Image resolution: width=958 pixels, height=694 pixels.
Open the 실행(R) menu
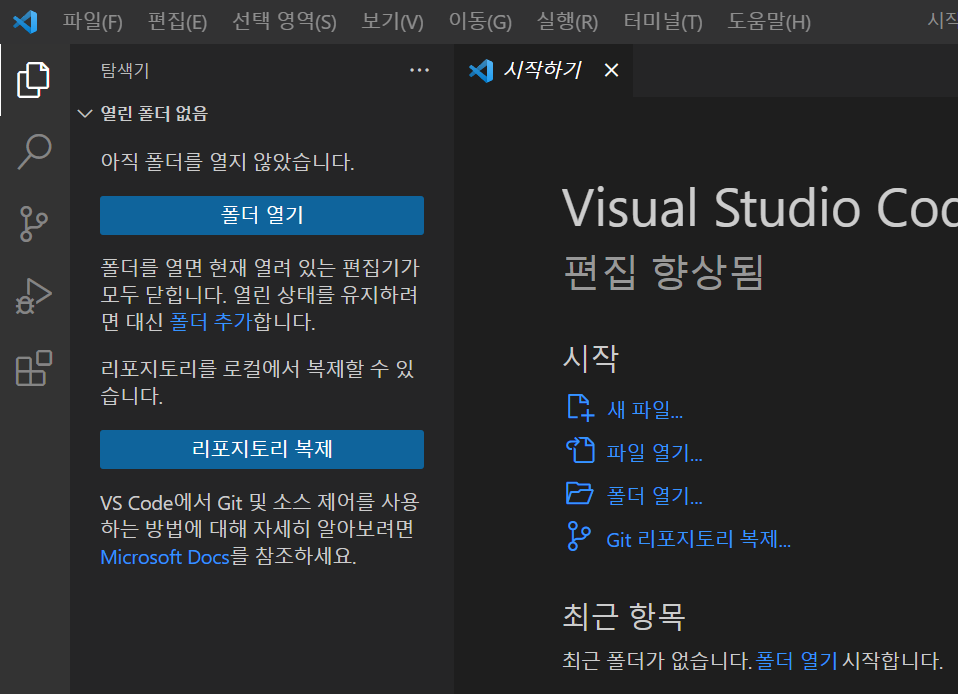(x=568, y=22)
